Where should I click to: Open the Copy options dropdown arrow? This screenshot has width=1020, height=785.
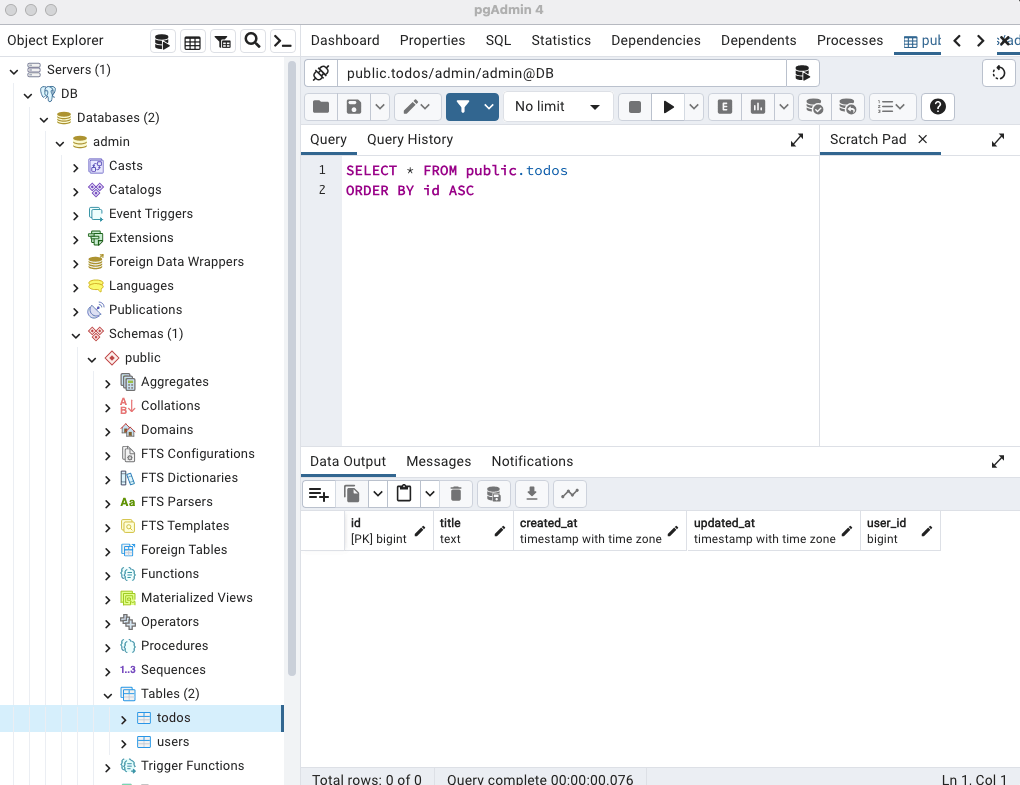pyautogui.click(x=378, y=494)
